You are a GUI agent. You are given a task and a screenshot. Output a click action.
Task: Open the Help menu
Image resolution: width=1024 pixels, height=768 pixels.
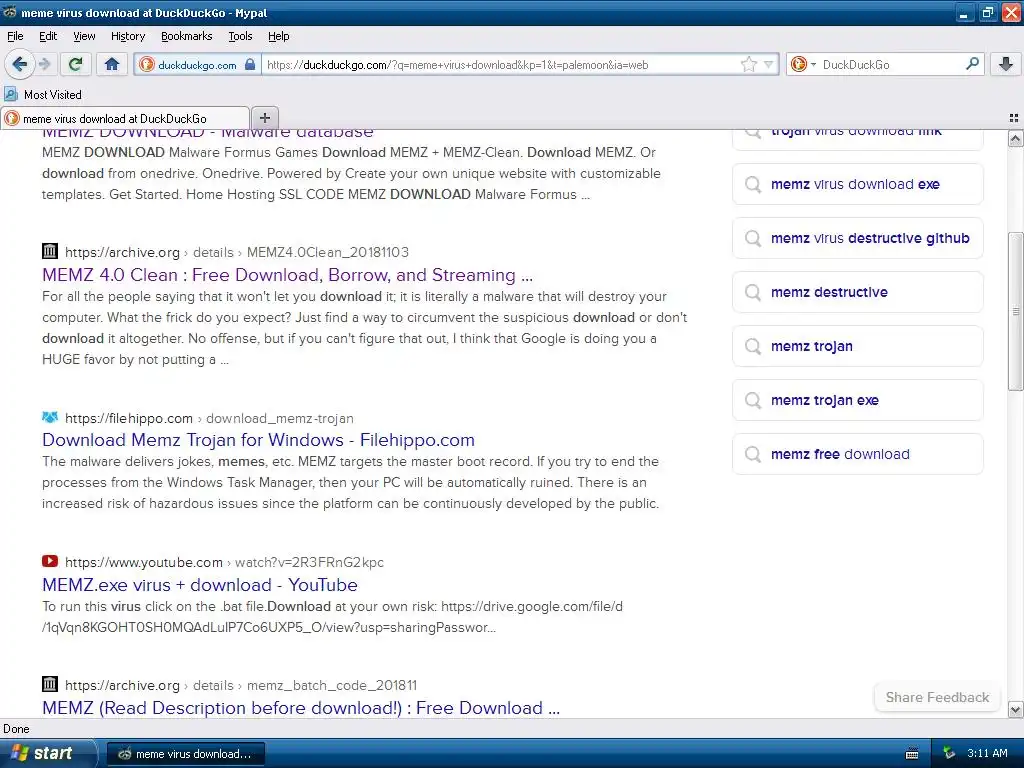click(x=278, y=37)
